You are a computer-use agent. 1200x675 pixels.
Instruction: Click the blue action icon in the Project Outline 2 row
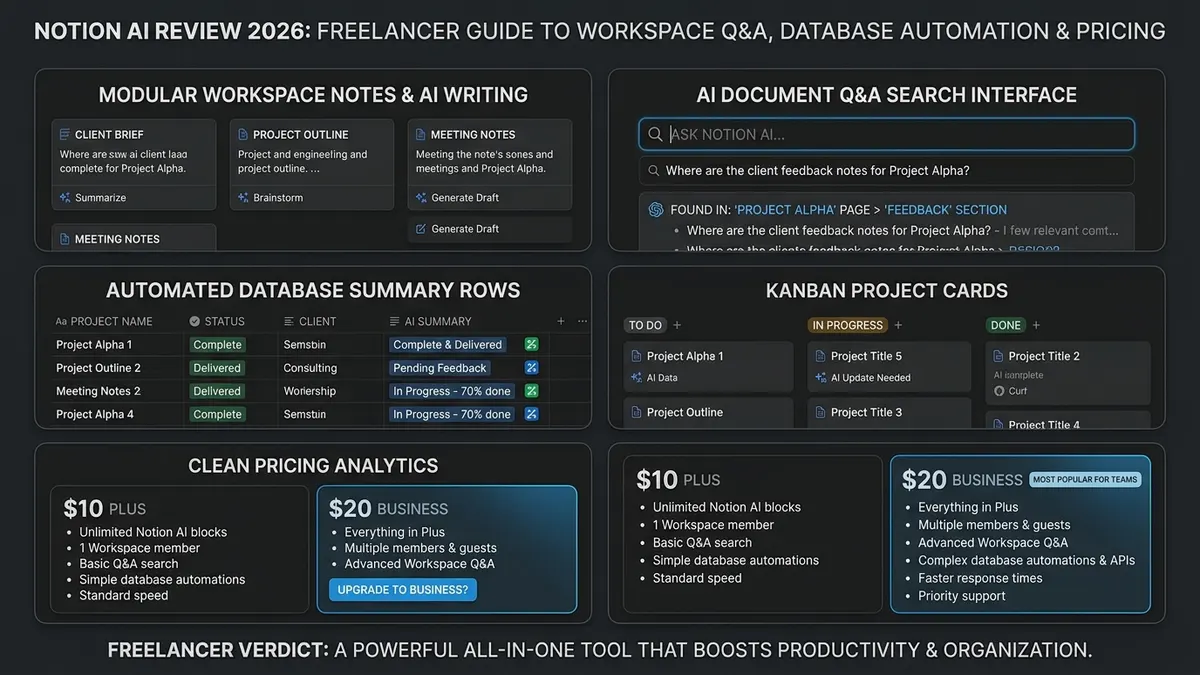pos(531,368)
